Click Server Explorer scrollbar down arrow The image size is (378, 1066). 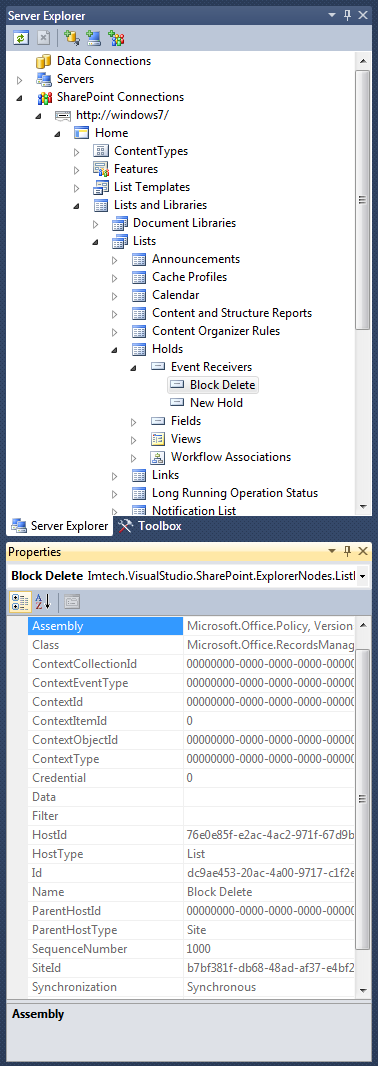363,506
